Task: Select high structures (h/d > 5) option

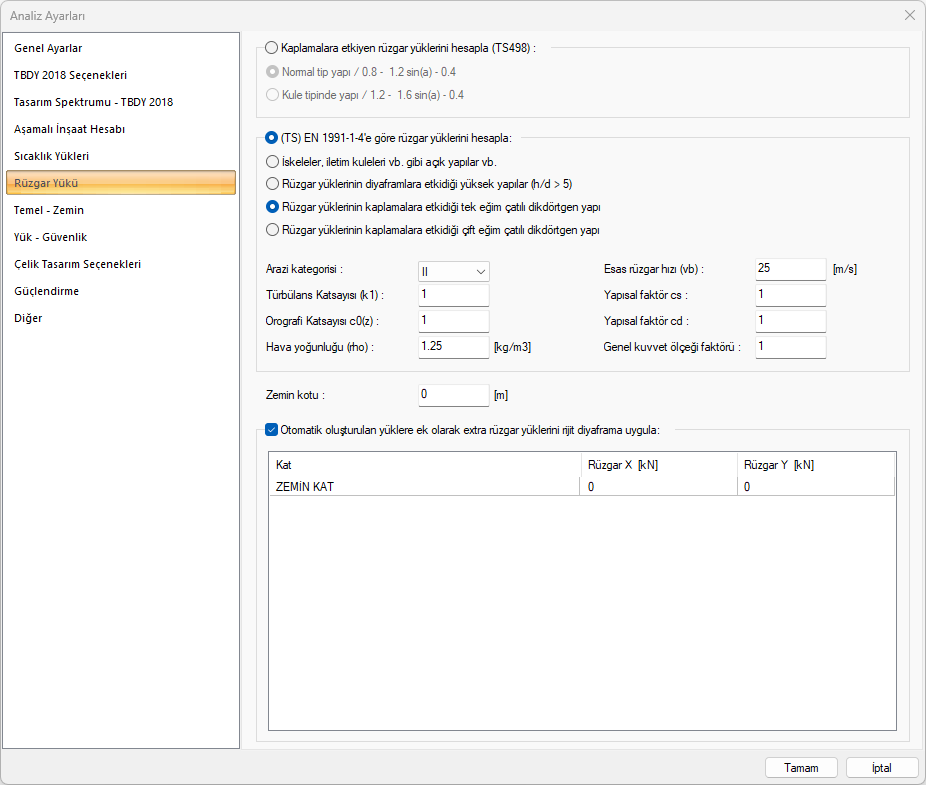Action: click(x=272, y=184)
